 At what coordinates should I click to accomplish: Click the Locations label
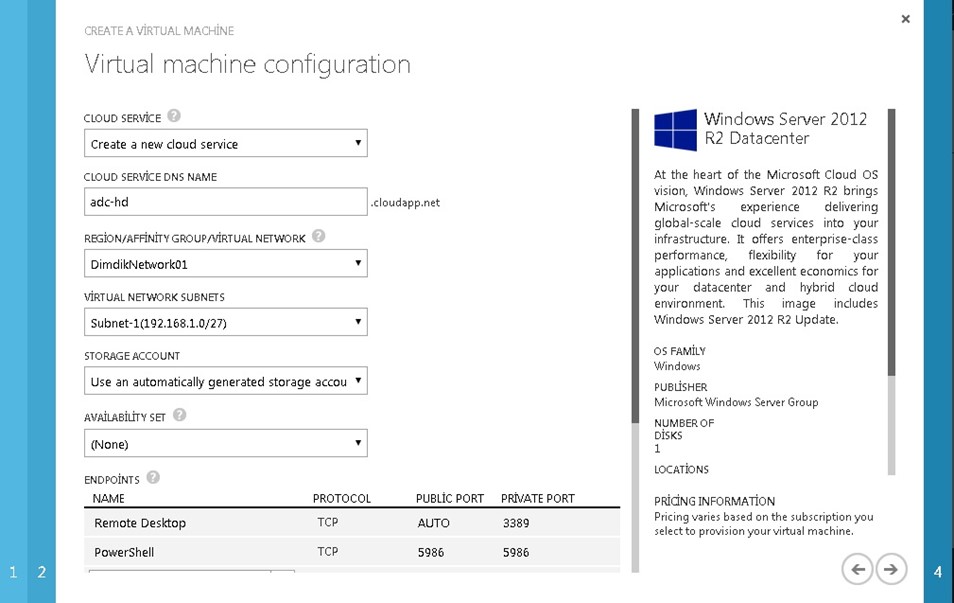681,469
